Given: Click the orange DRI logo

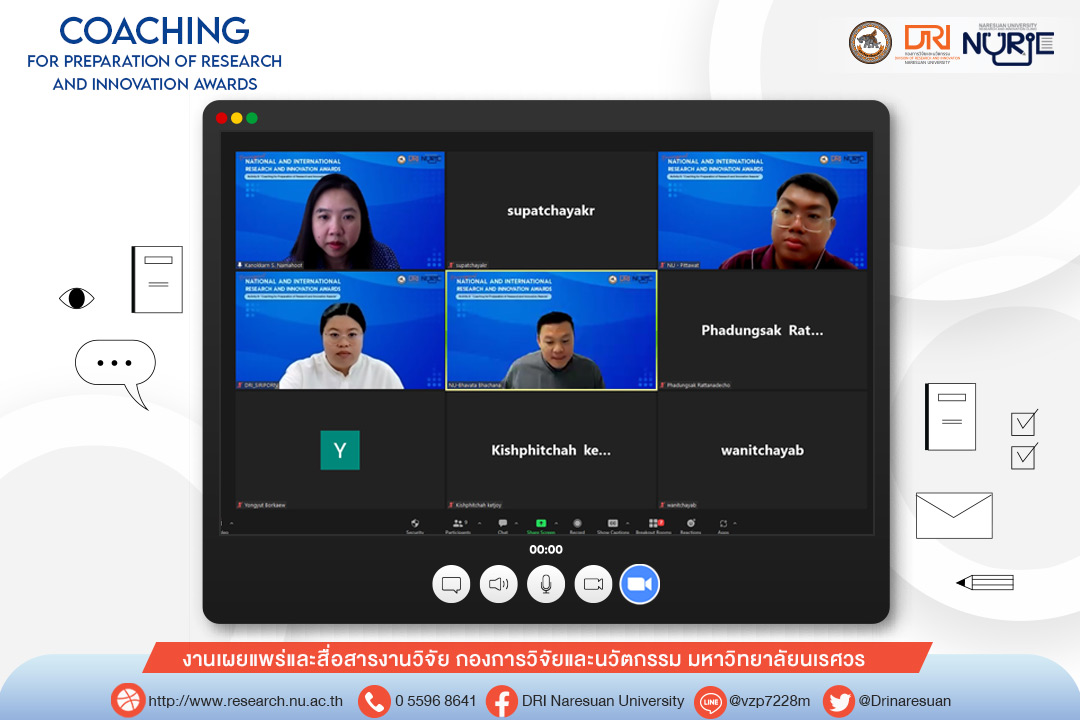Looking at the screenshot, I should 927,43.
